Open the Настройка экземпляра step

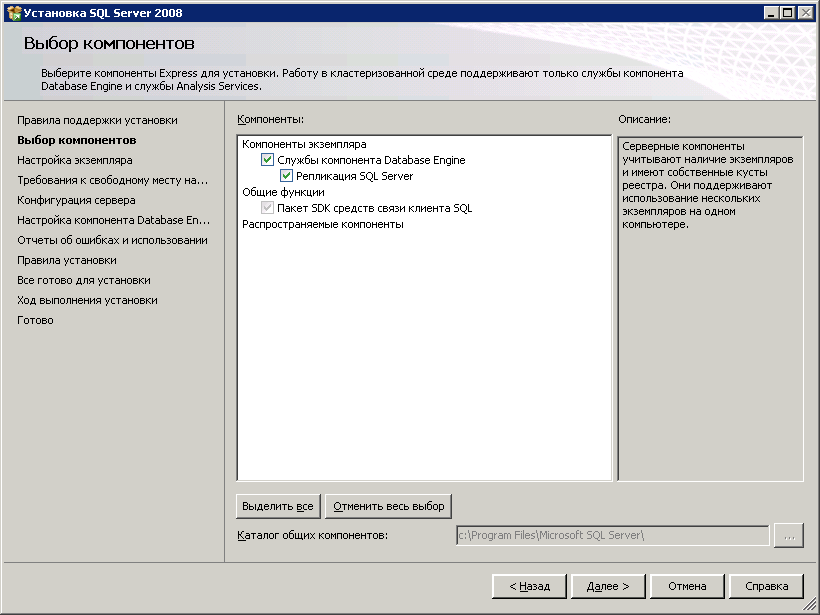[75, 160]
